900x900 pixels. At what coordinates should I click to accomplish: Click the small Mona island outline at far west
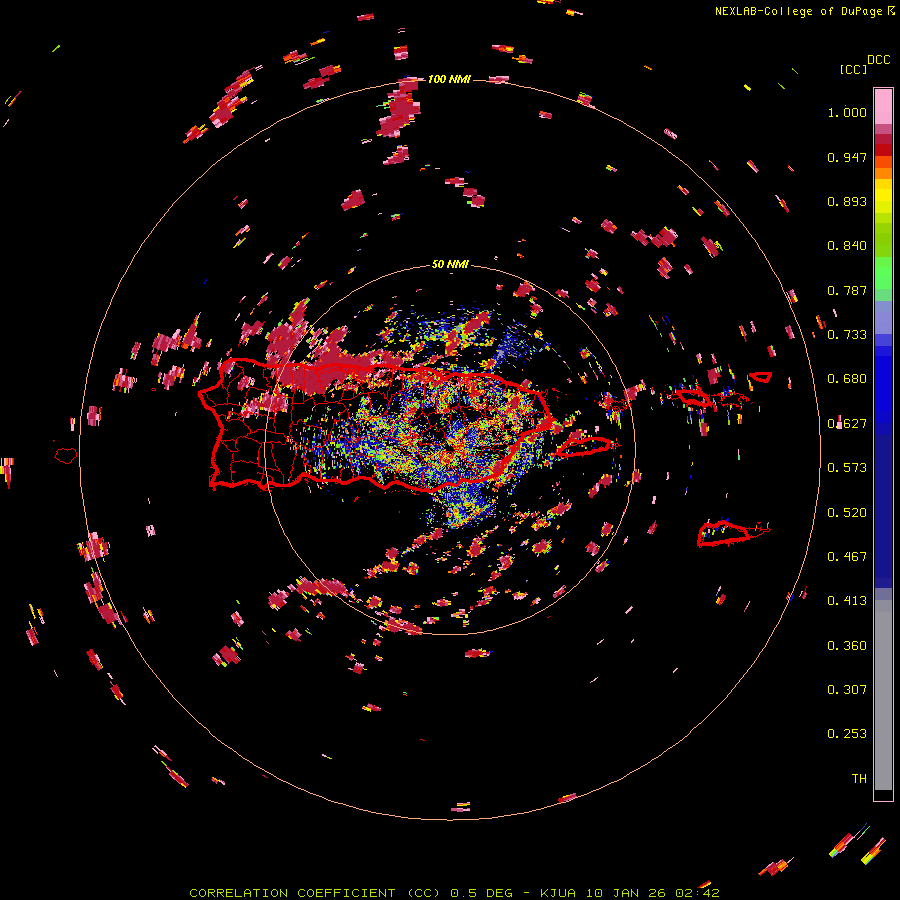click(66, 455)
